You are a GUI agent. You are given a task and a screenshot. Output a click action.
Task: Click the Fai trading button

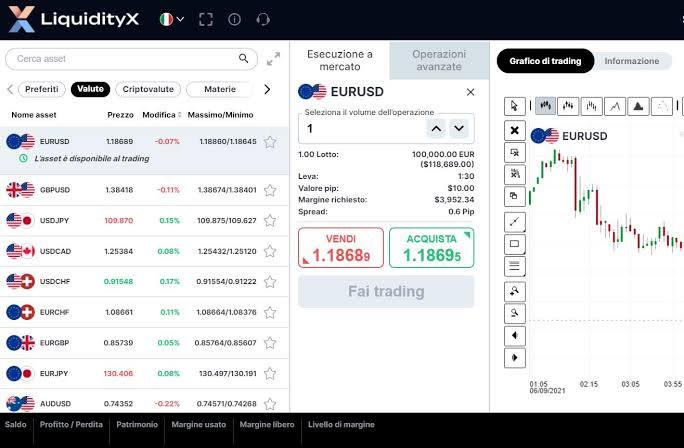pyautogui.click(x=386, y=291)
